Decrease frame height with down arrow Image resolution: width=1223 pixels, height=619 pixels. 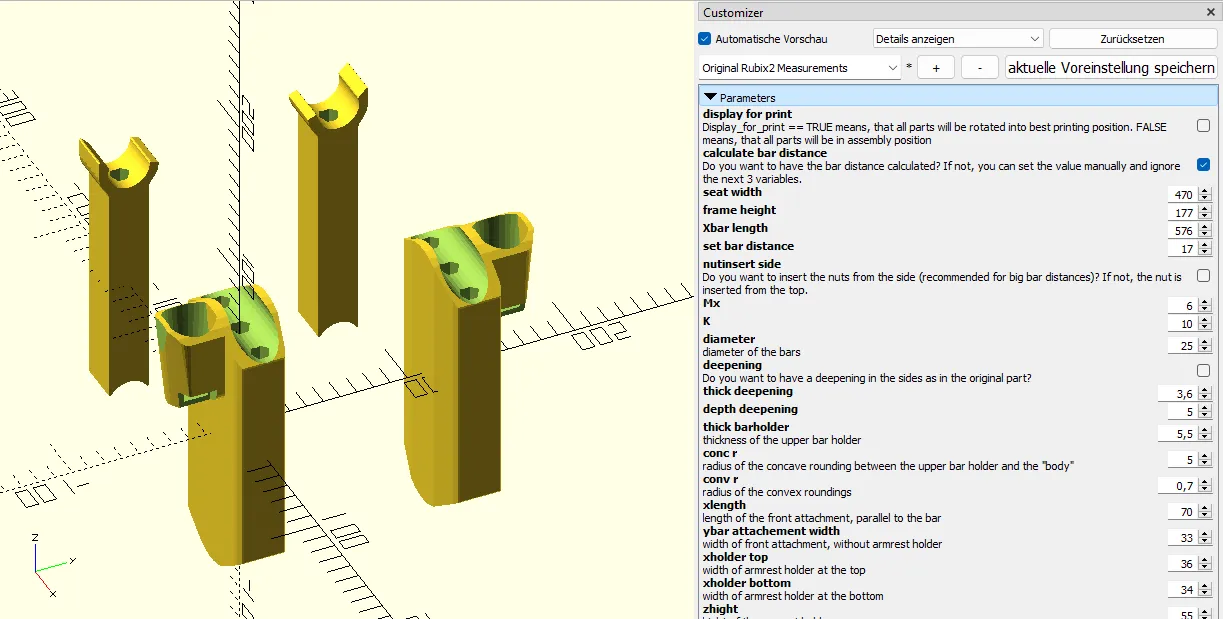1205,217
